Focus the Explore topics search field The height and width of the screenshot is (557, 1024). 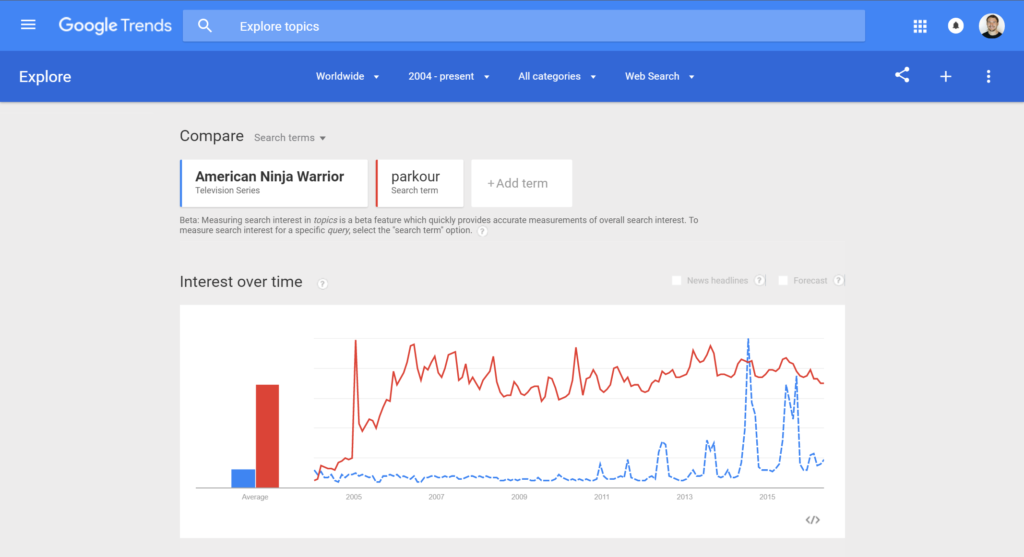(x=524, y=26)
